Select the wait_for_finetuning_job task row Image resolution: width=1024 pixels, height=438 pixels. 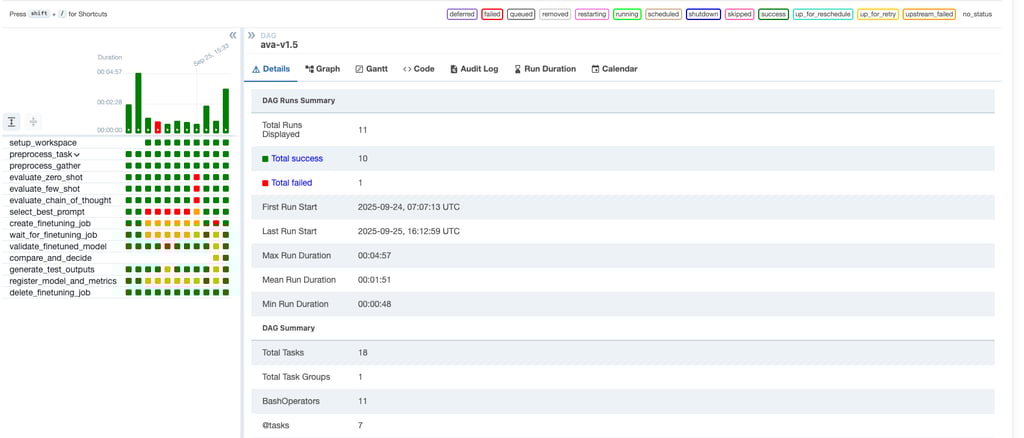(53, 235)
